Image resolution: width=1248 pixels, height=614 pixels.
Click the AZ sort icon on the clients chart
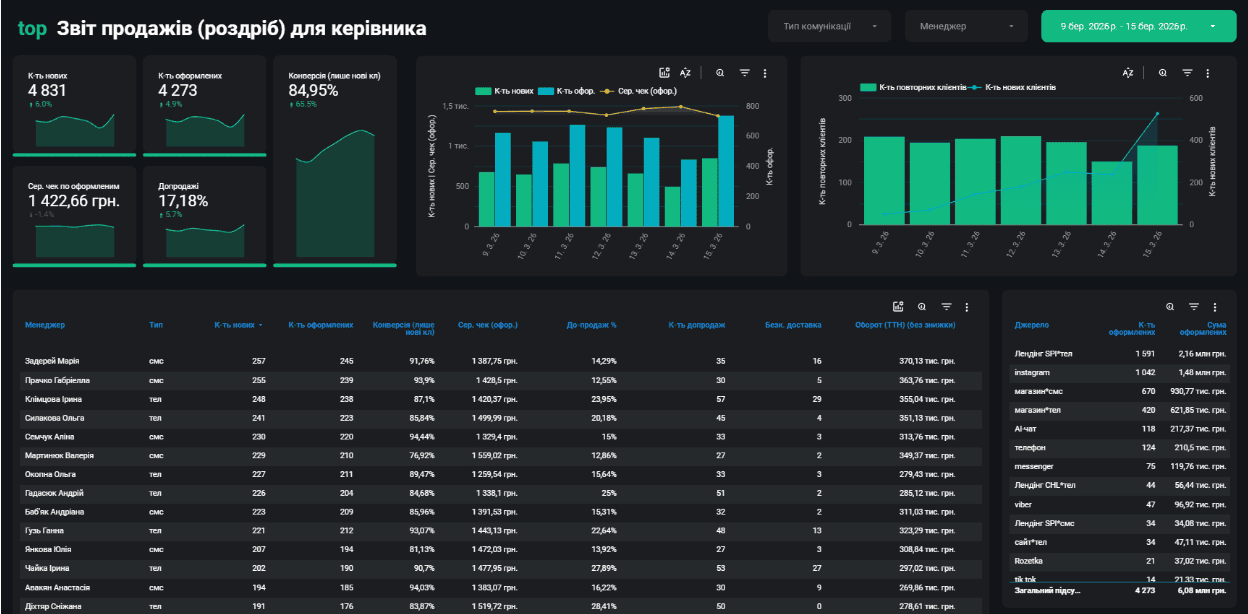click(x=1128, y=73)
